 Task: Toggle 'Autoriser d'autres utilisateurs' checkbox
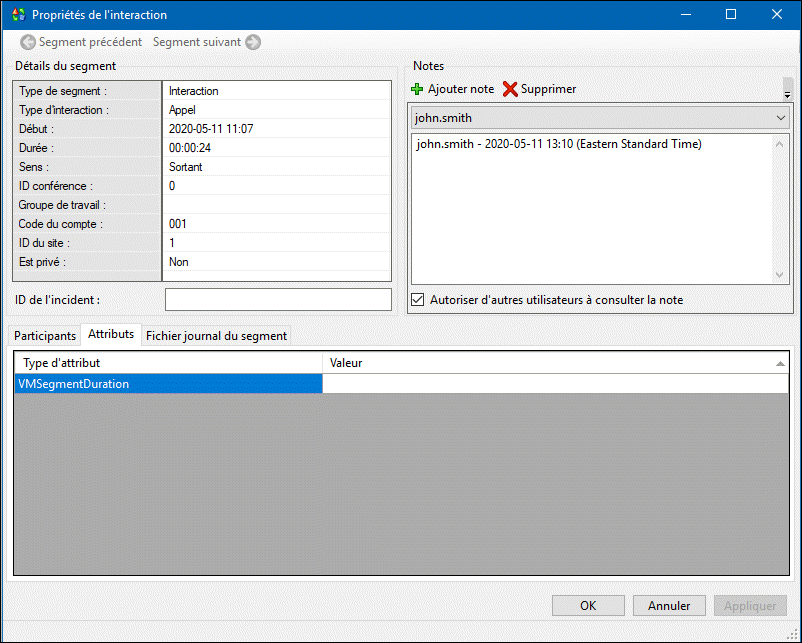click(418, 299)
